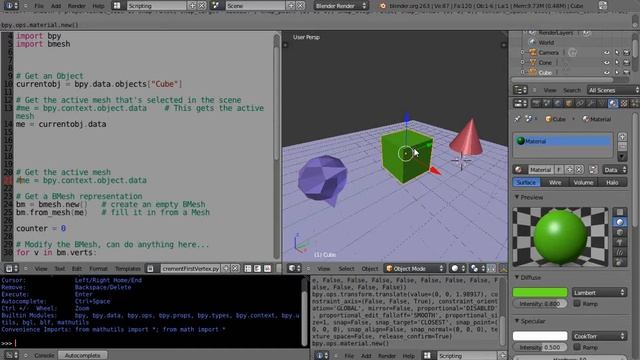640x360 pixels.
Task: Open the World properties tab icon
Action: point(558,103)
